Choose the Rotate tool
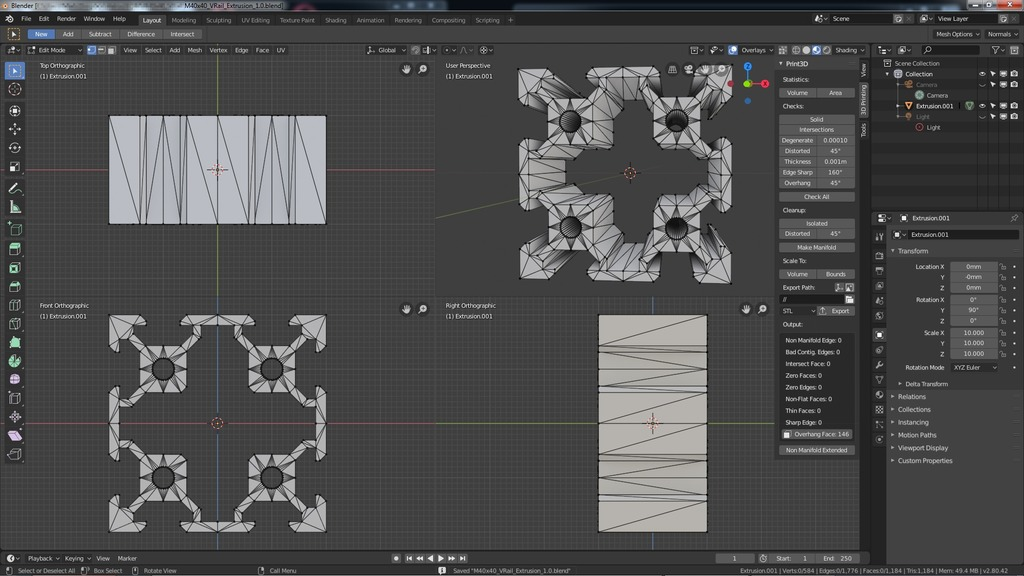The image size is (1024, 576). pos(14,145)
